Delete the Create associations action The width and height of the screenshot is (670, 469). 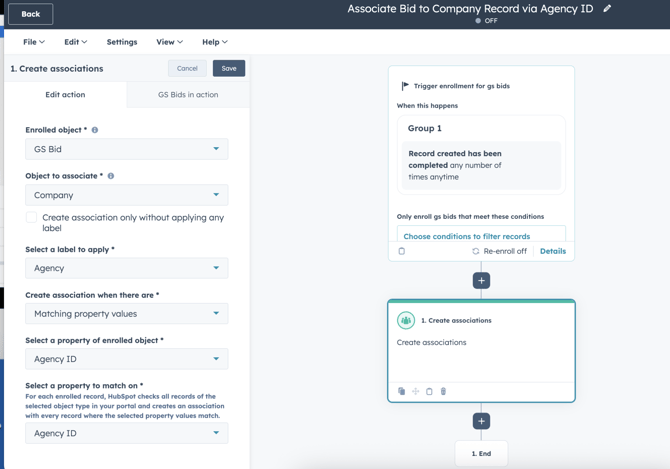pyautogui.click(x=444, y=391)
